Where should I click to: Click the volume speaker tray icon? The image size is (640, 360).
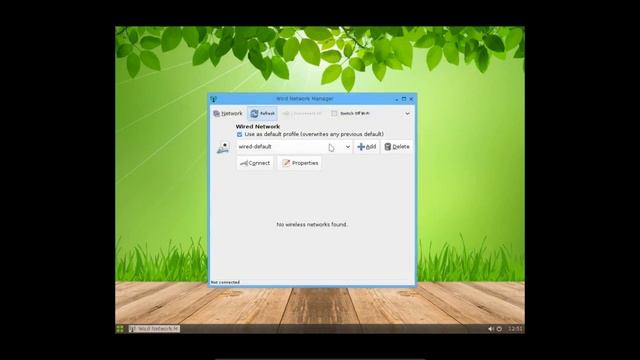[490, 329]
